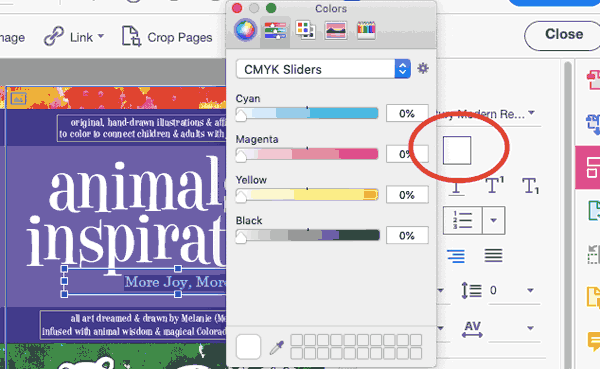
Task: Click the Black percentage field
Action: (x=407, y=235)
